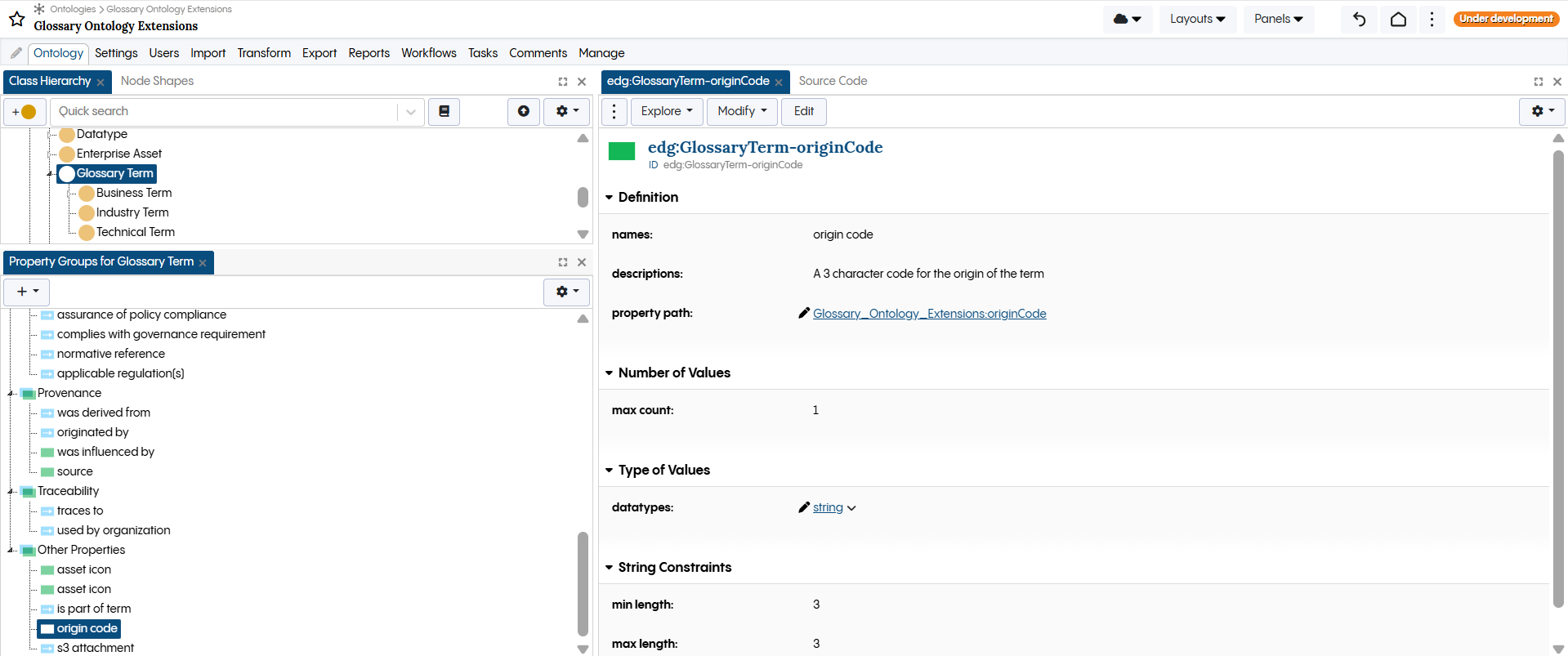Go to home via house icon

click(x=1398, y=19)
